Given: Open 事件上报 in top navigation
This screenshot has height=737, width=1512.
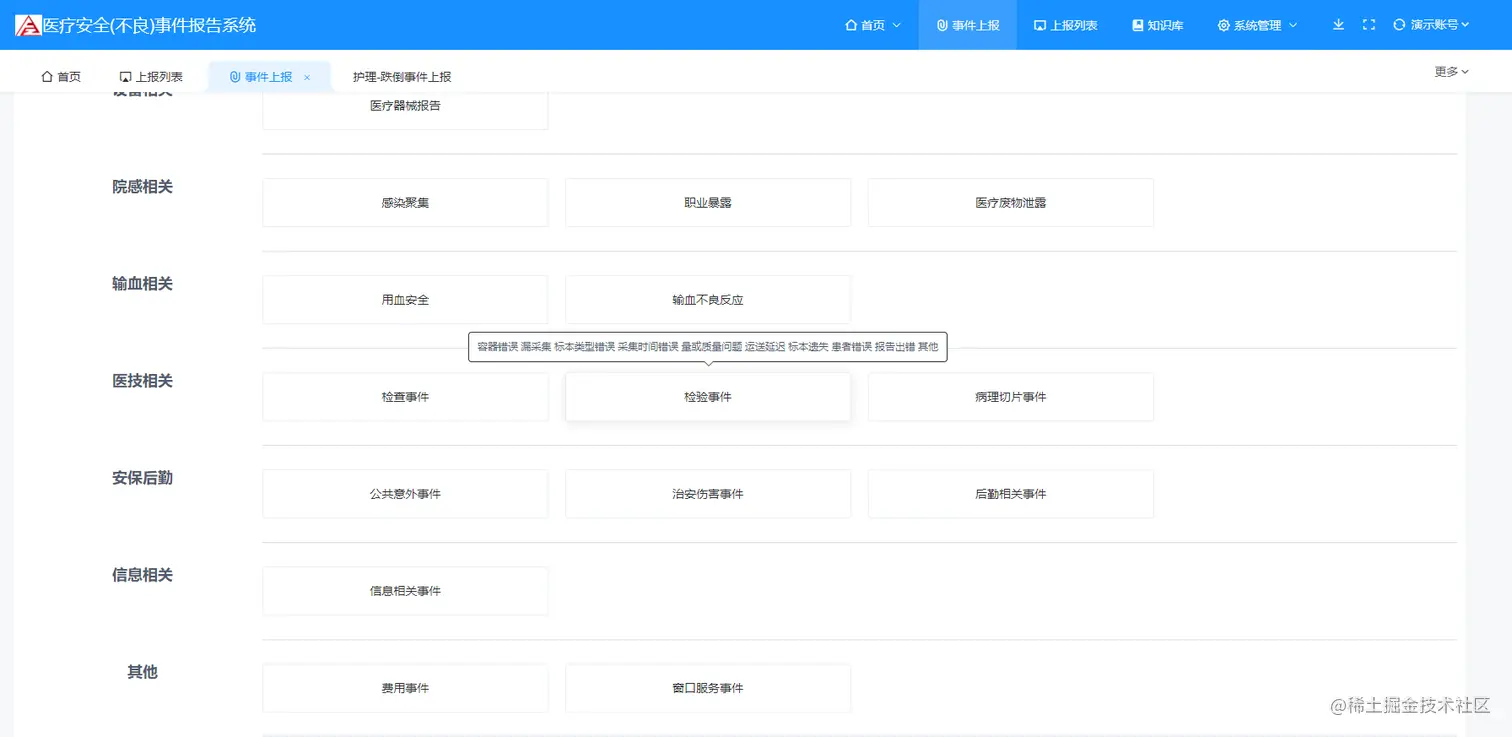Looking at the screenshot, I should (968, 25).
